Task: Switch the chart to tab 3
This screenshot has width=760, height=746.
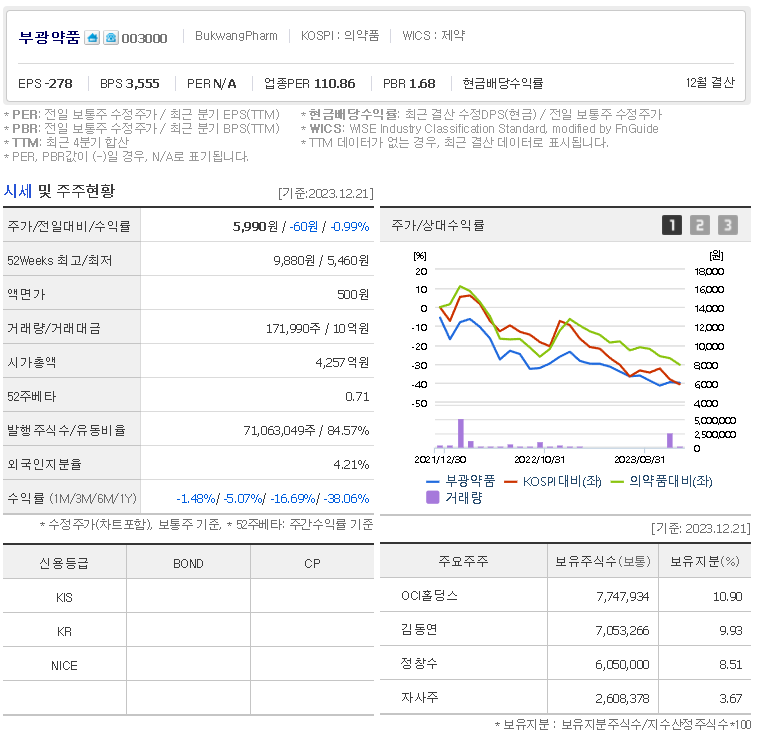Action: coord(728,225)
